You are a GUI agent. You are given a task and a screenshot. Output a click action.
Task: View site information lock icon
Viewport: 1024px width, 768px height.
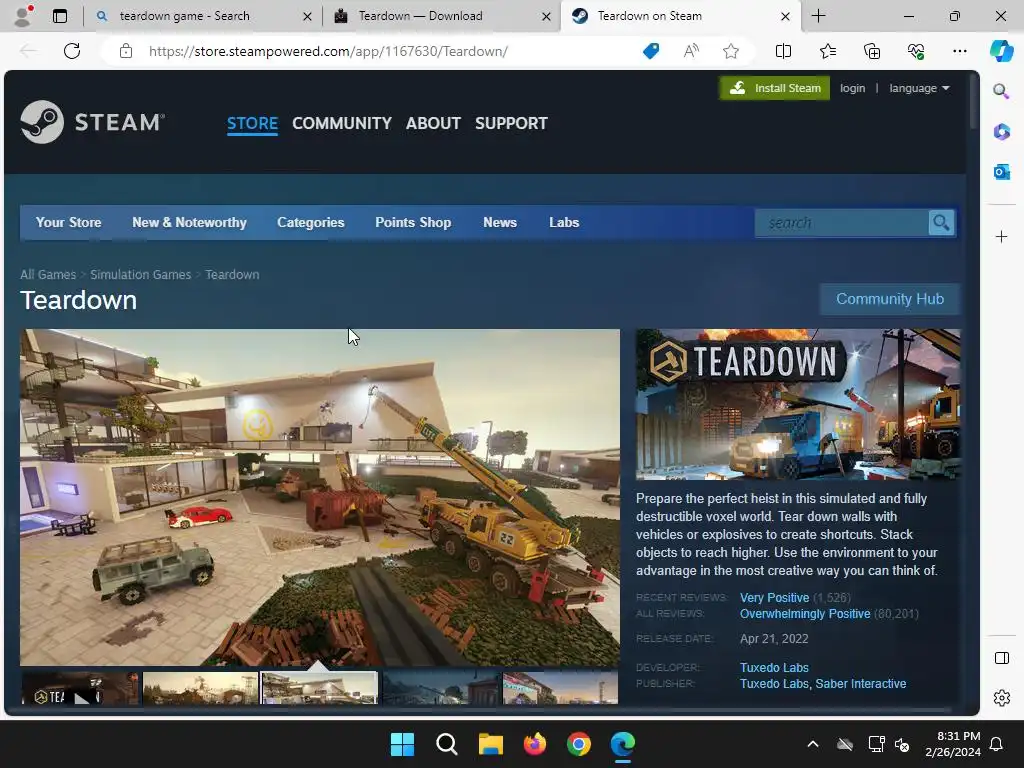click(x=126, y=51)
